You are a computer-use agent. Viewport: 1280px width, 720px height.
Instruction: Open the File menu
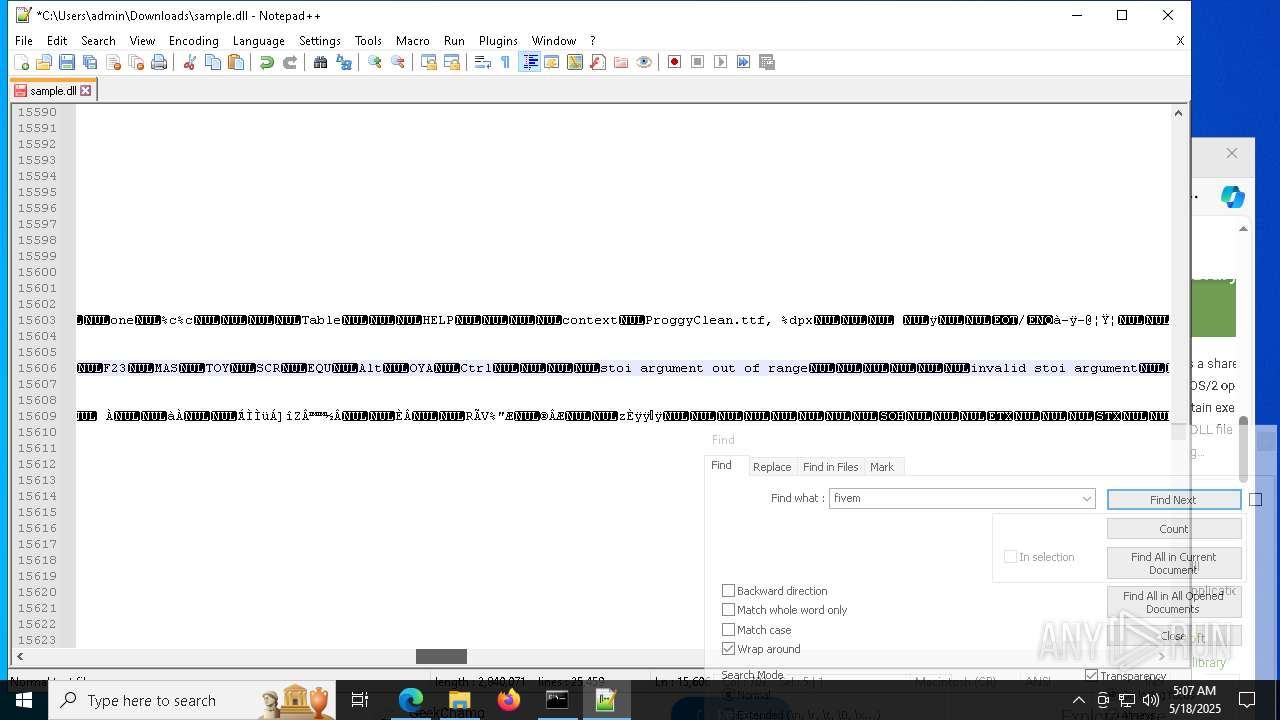click(24, 41)
